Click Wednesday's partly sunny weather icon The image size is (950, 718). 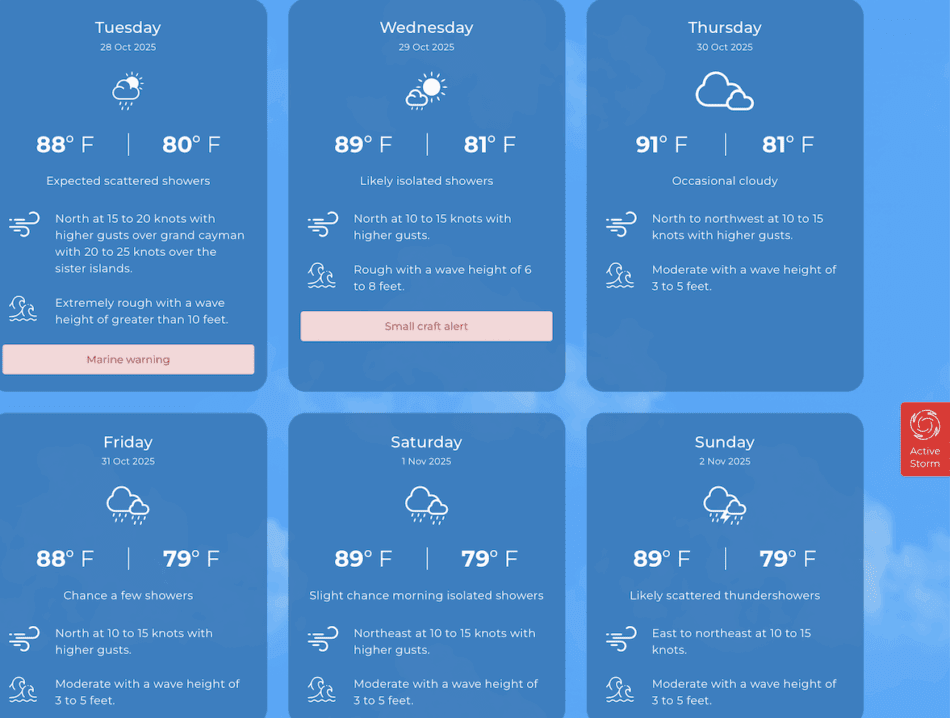[x=426, y=91]
